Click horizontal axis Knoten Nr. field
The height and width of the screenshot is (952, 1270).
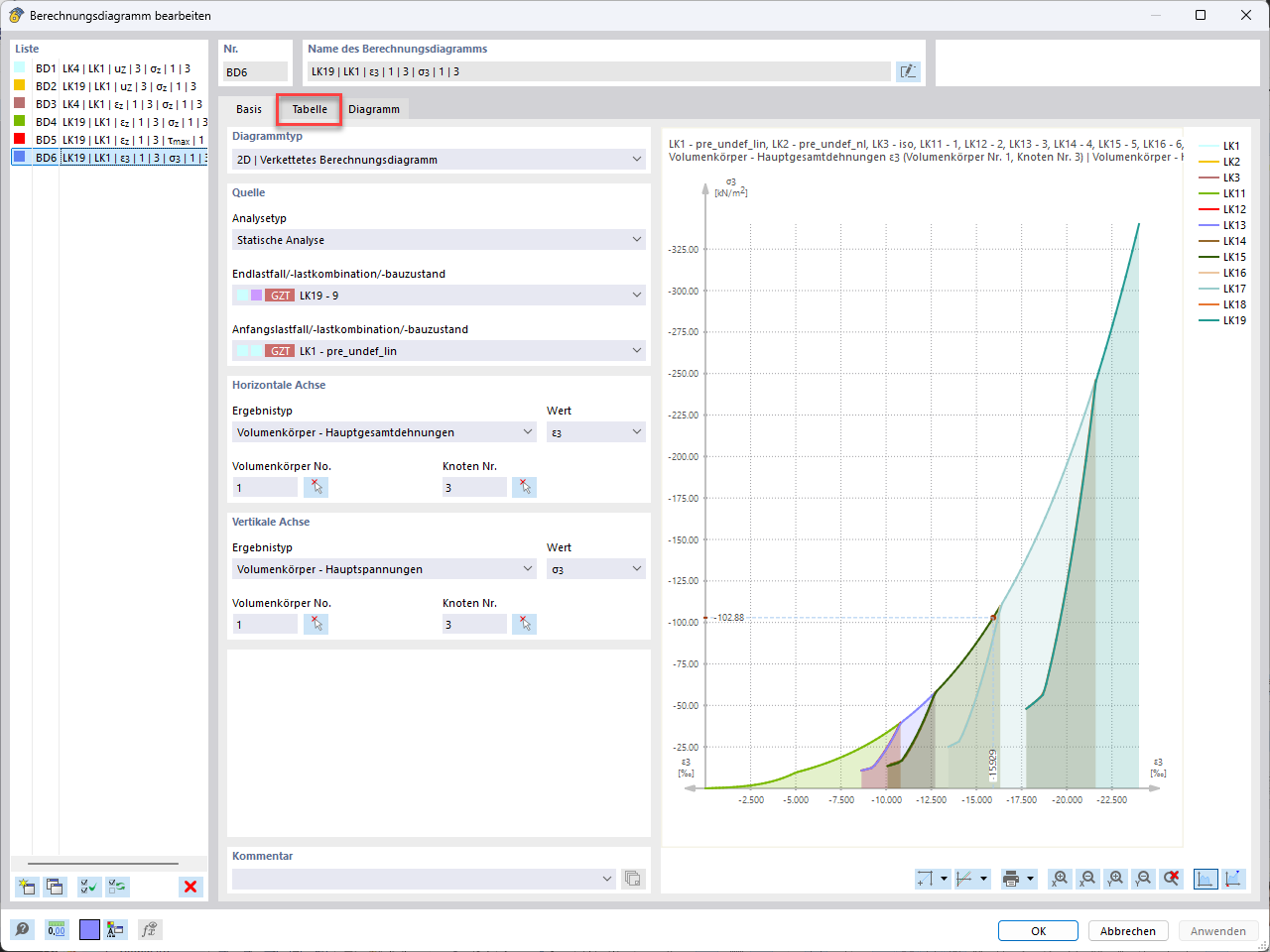pyautogui.click(x=474, y=487)
